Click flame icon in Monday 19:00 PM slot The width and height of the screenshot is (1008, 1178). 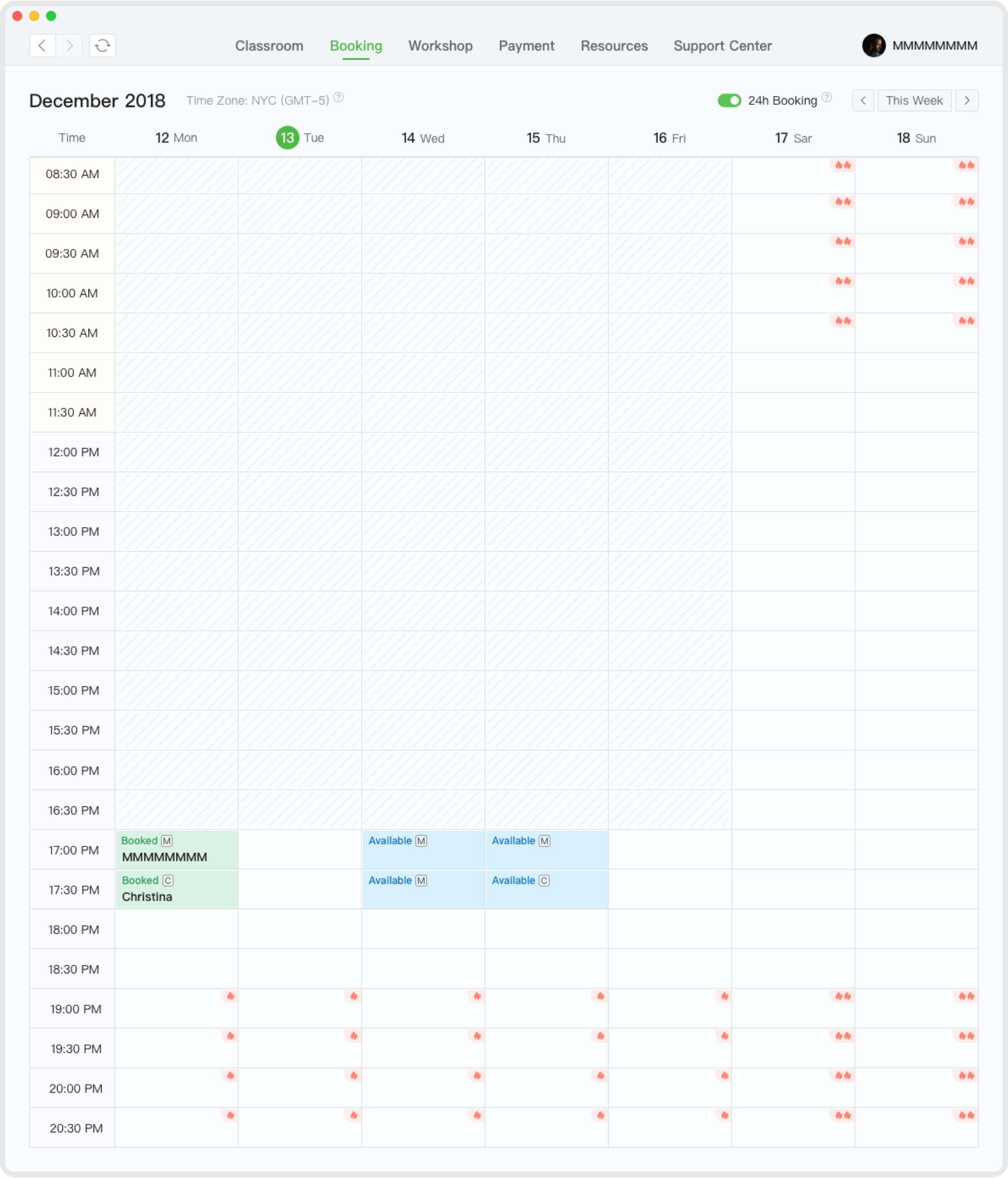coord(230,996)
